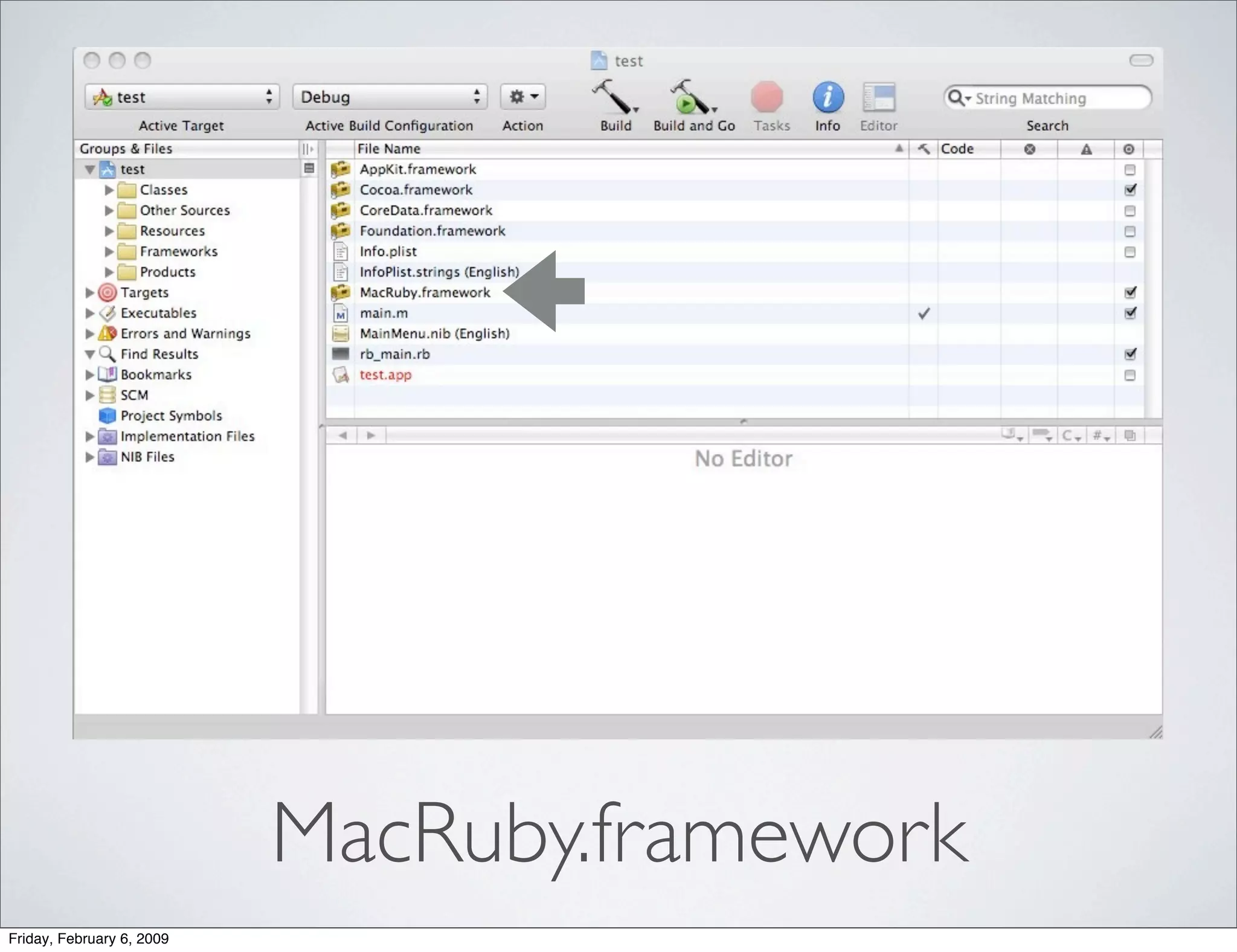Image resolution: width=1237 pixels, height=952 pixels.
Task: Toggle the test.app target checkbox
Action: coord(1129,375)
